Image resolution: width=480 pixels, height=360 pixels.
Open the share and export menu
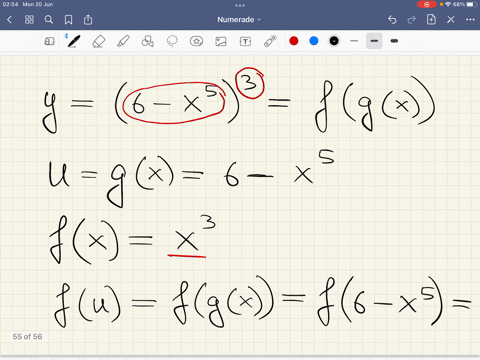(88, 20)
